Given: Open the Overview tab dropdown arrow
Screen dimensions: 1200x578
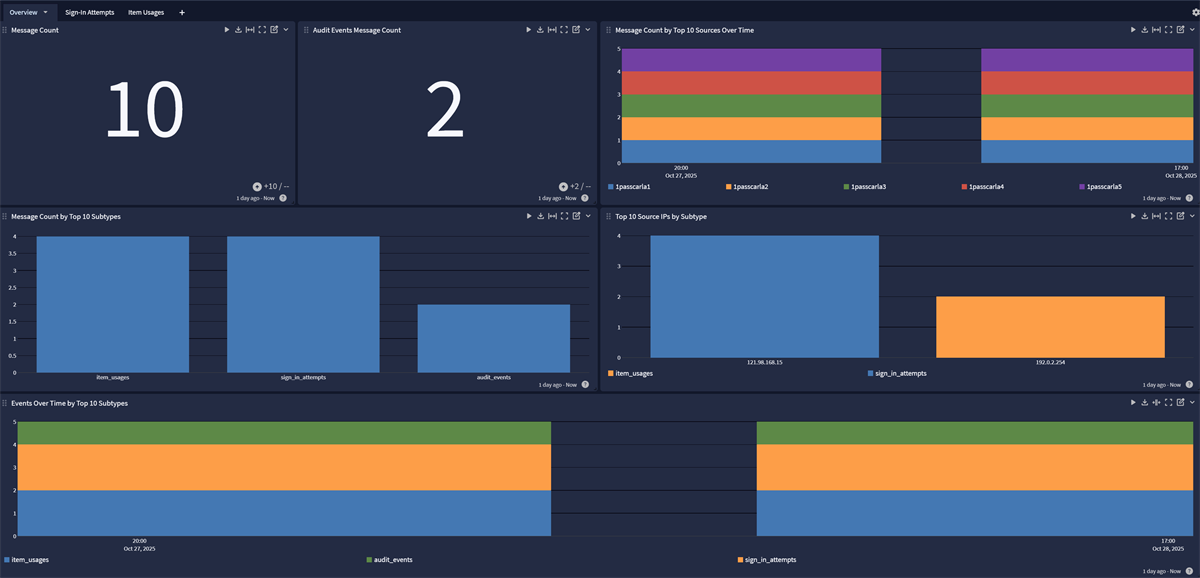Looking at the screenshot, I should [45, 12].
